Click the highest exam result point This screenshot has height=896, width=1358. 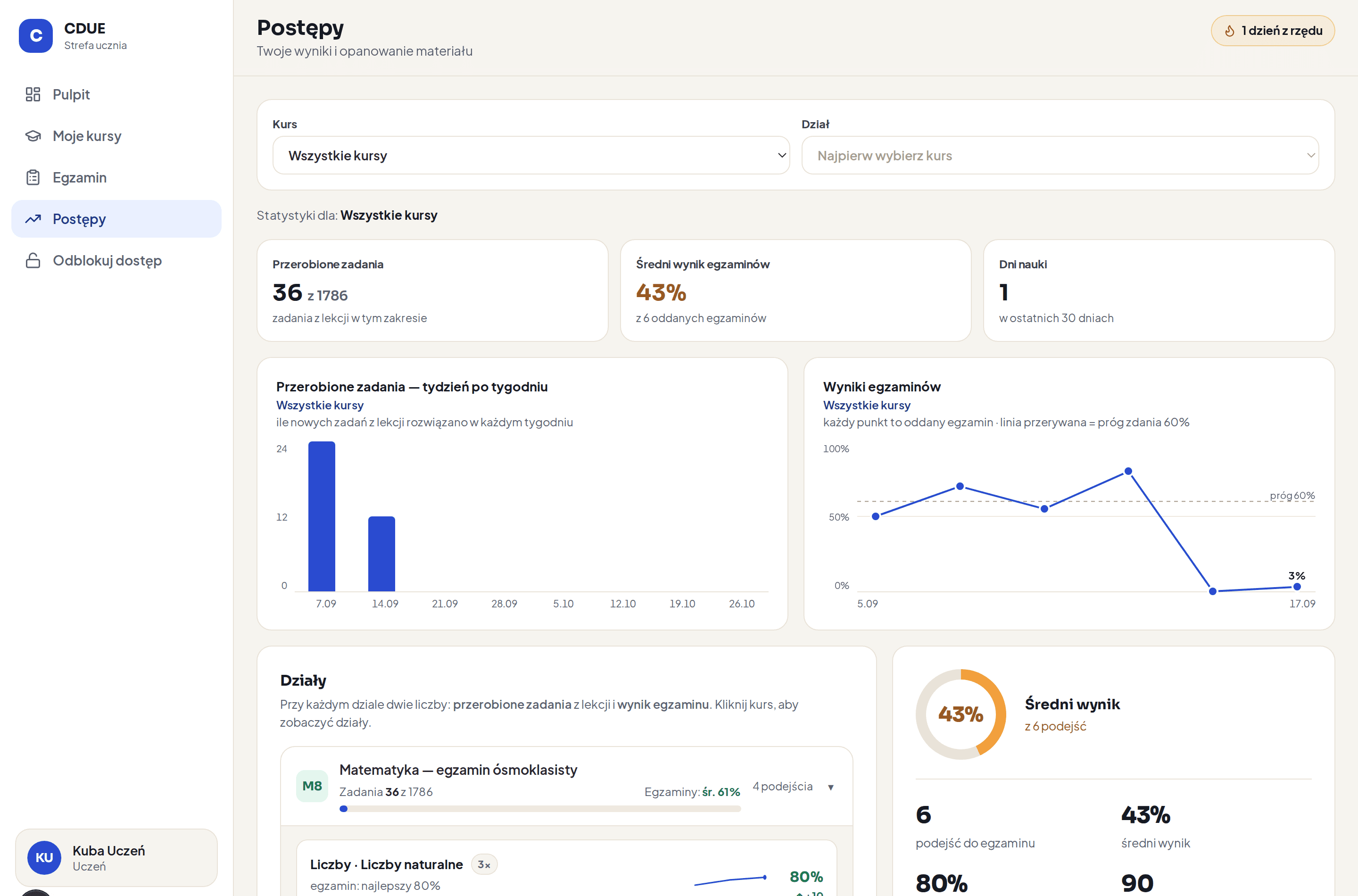(x=1128, y=472)
